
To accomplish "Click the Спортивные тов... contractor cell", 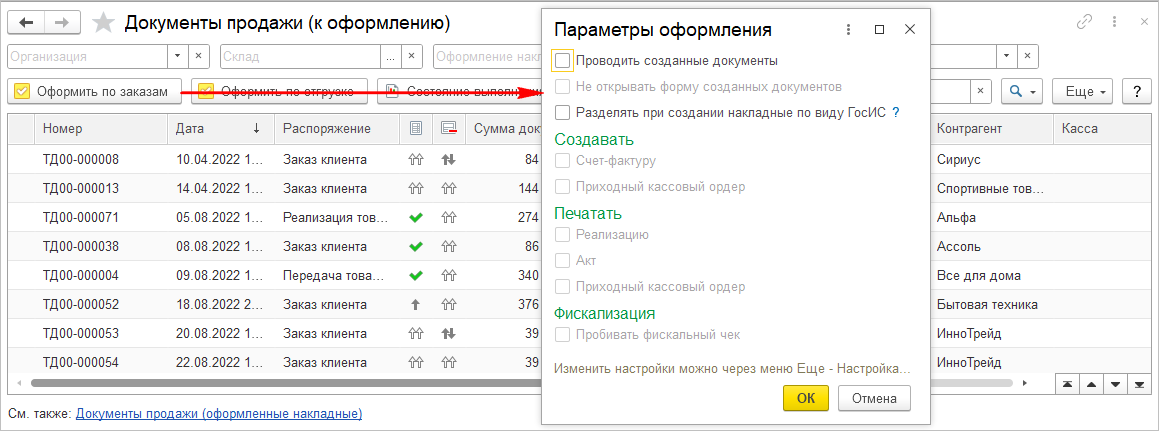I will coord(990,189).
